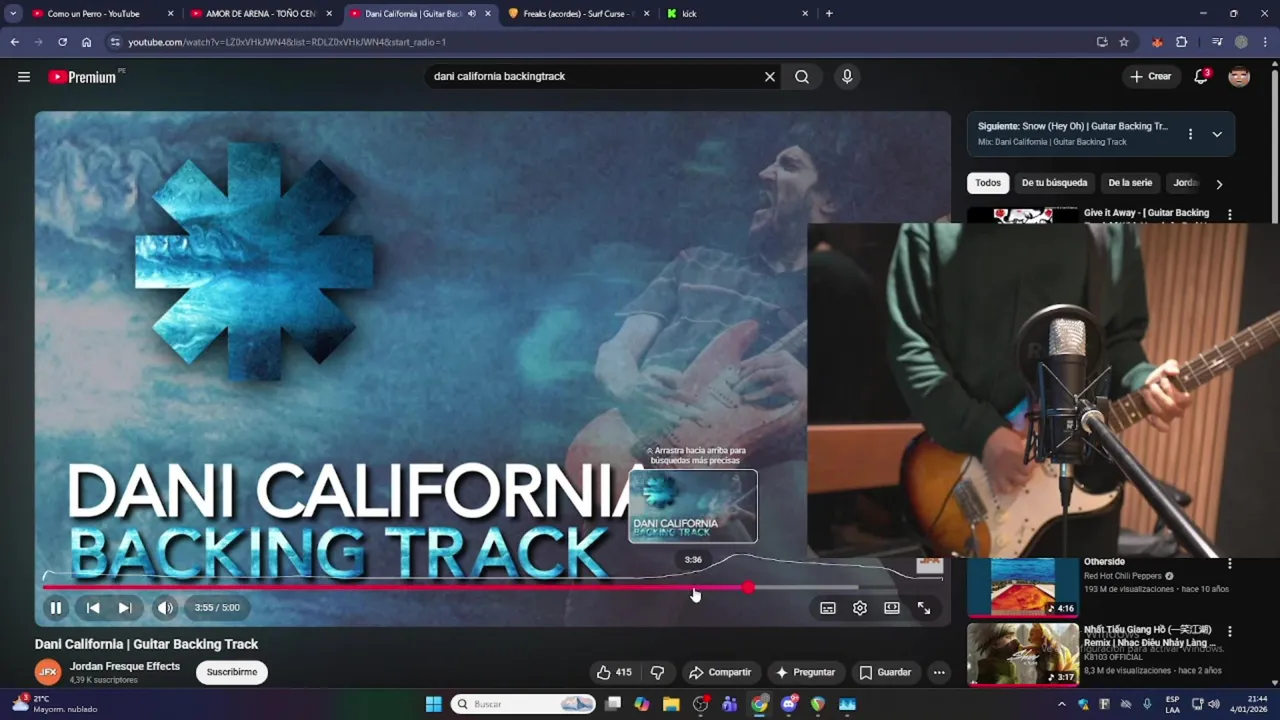This screenshot has height=720, width=1280.
Task: Open more actions menu below the video
Action: click(x=939, y=673)
